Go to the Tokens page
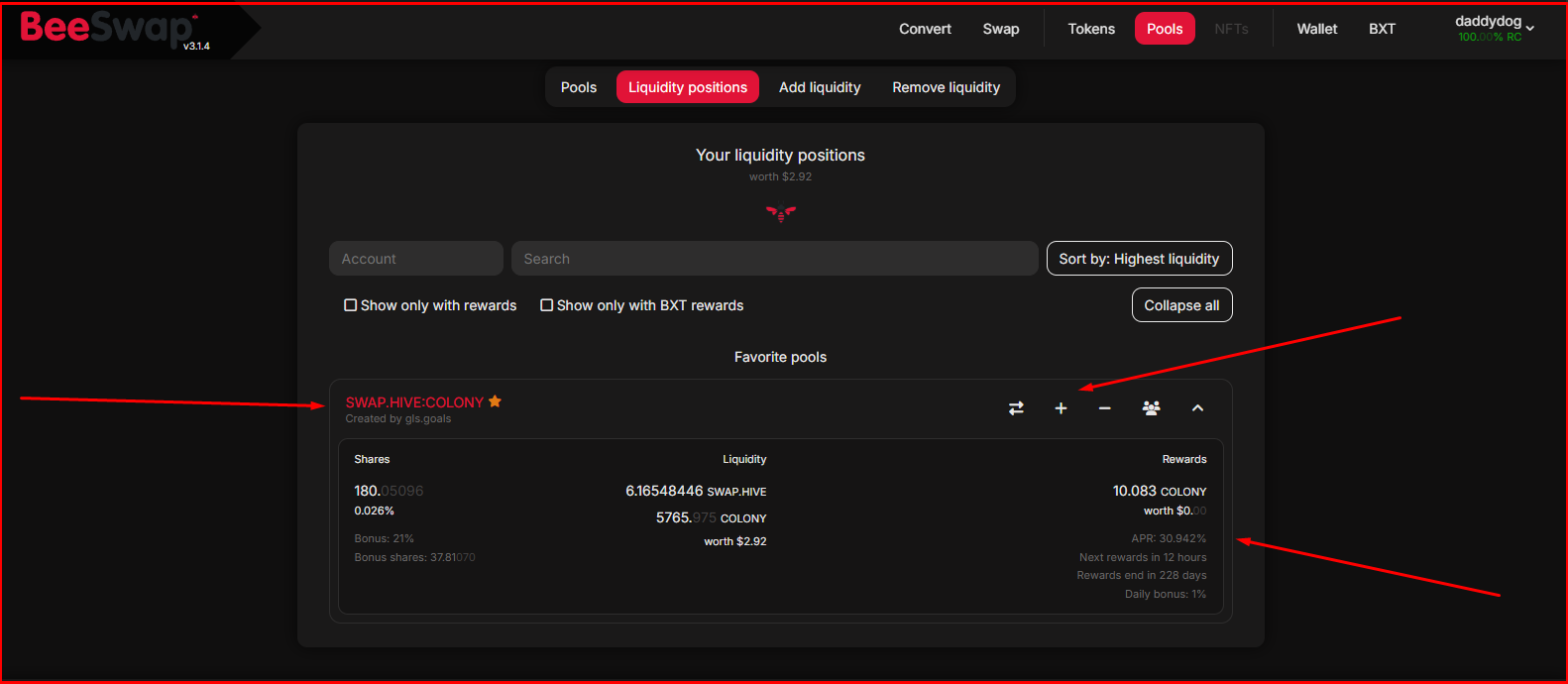 click(1091, 29)
